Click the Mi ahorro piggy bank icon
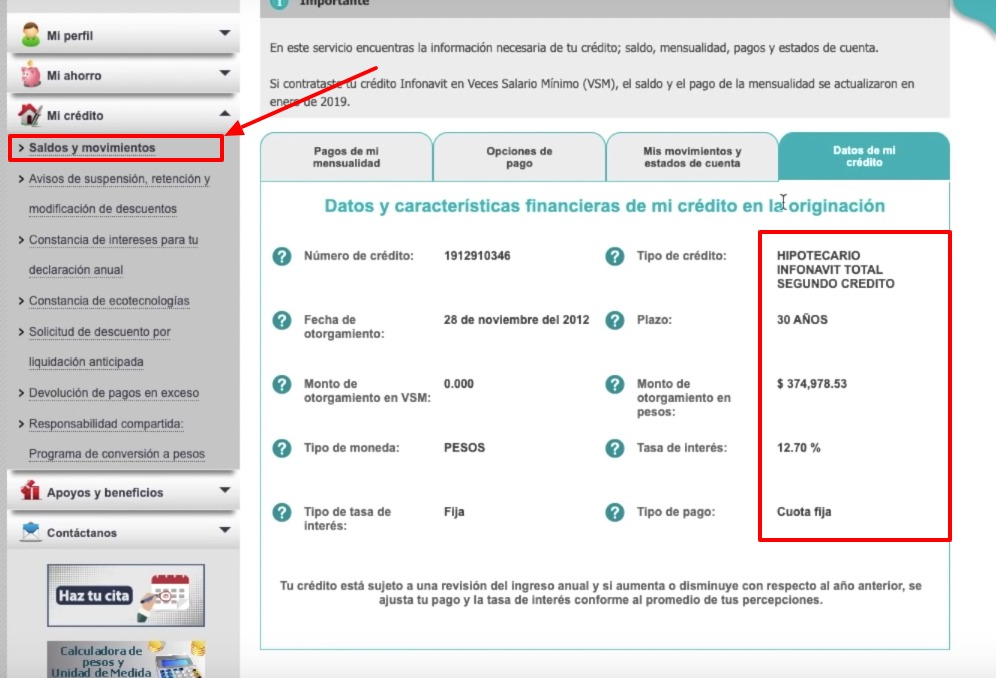Image resolution: width=996 pixels, height=678 pixels. click(x=30, y=74)
